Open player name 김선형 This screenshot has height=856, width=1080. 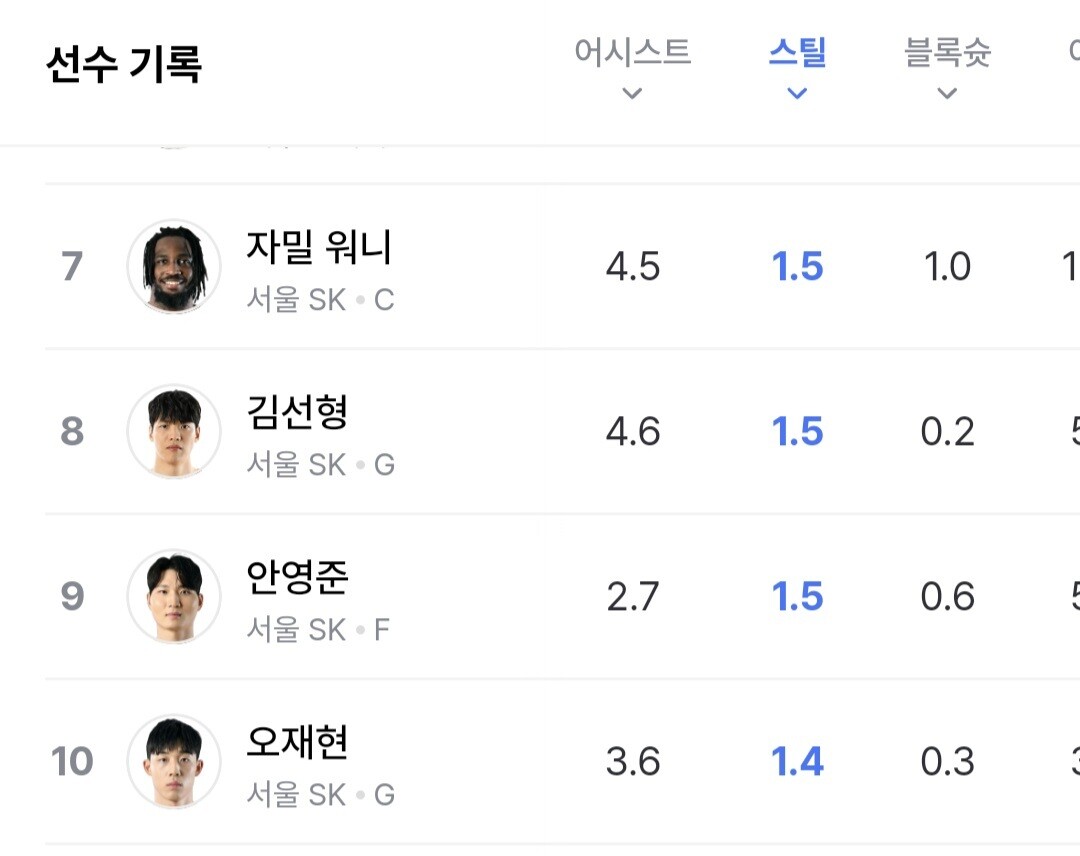297,412
